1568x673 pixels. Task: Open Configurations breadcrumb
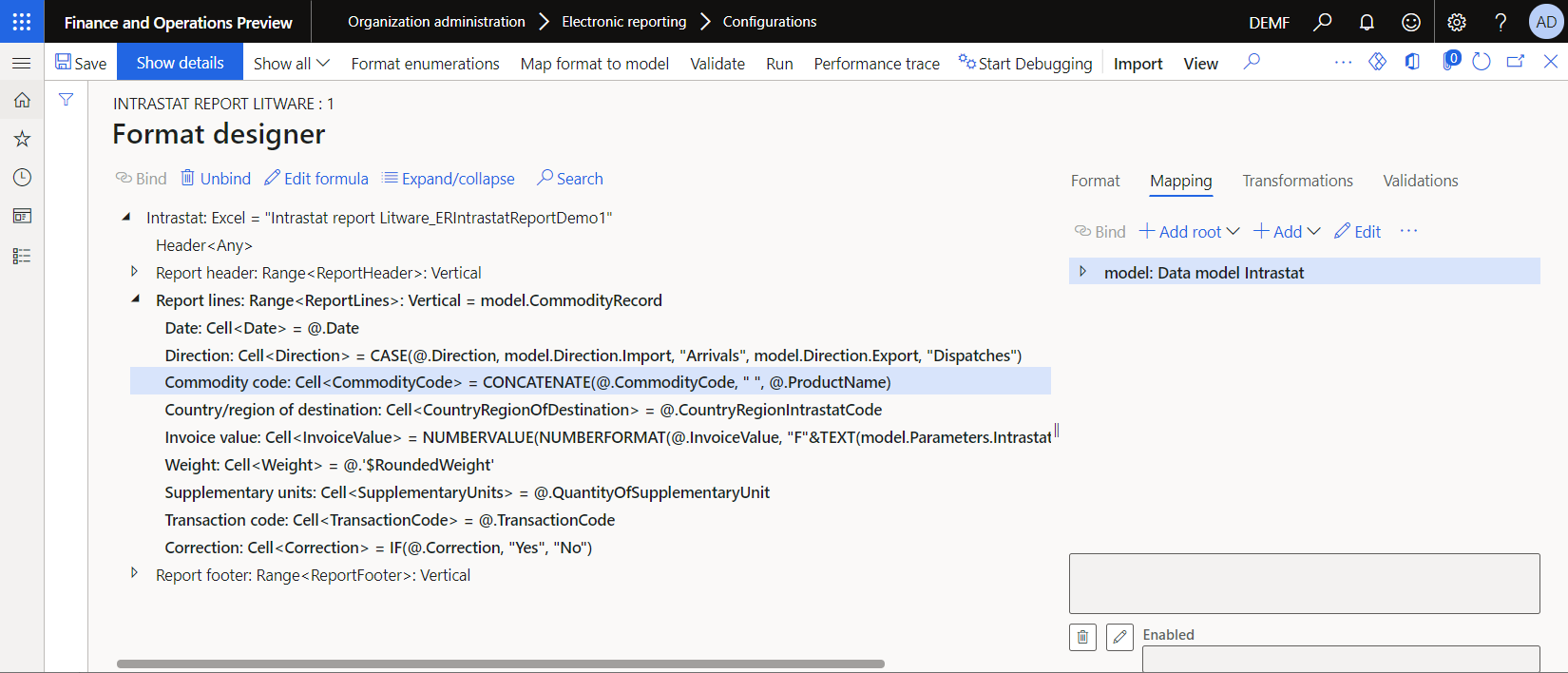coord(770,21)
